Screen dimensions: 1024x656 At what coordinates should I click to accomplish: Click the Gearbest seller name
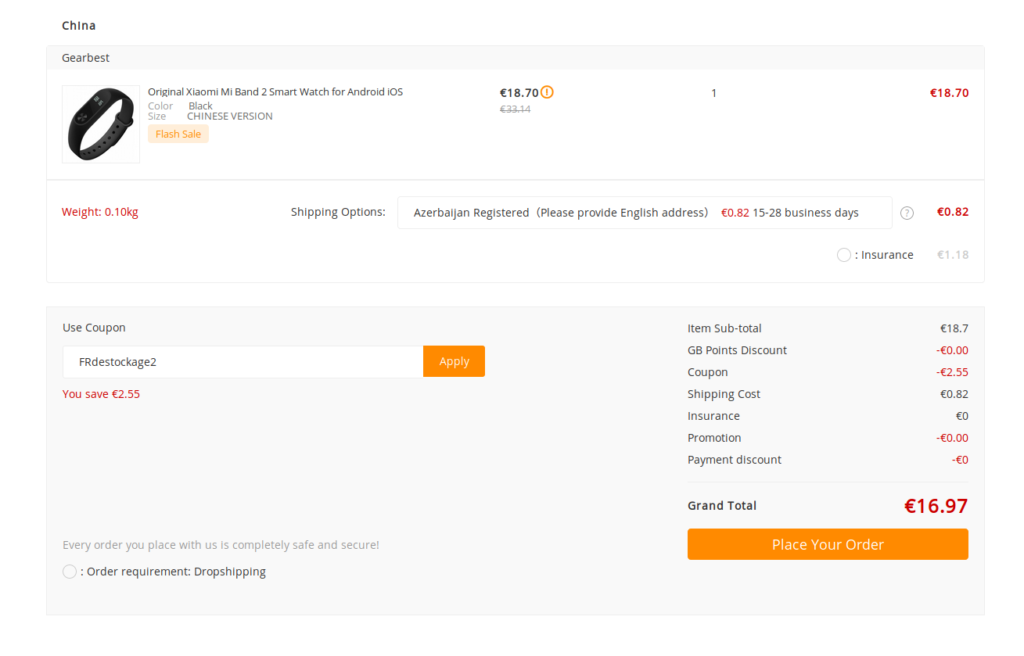tap(86, 57)
